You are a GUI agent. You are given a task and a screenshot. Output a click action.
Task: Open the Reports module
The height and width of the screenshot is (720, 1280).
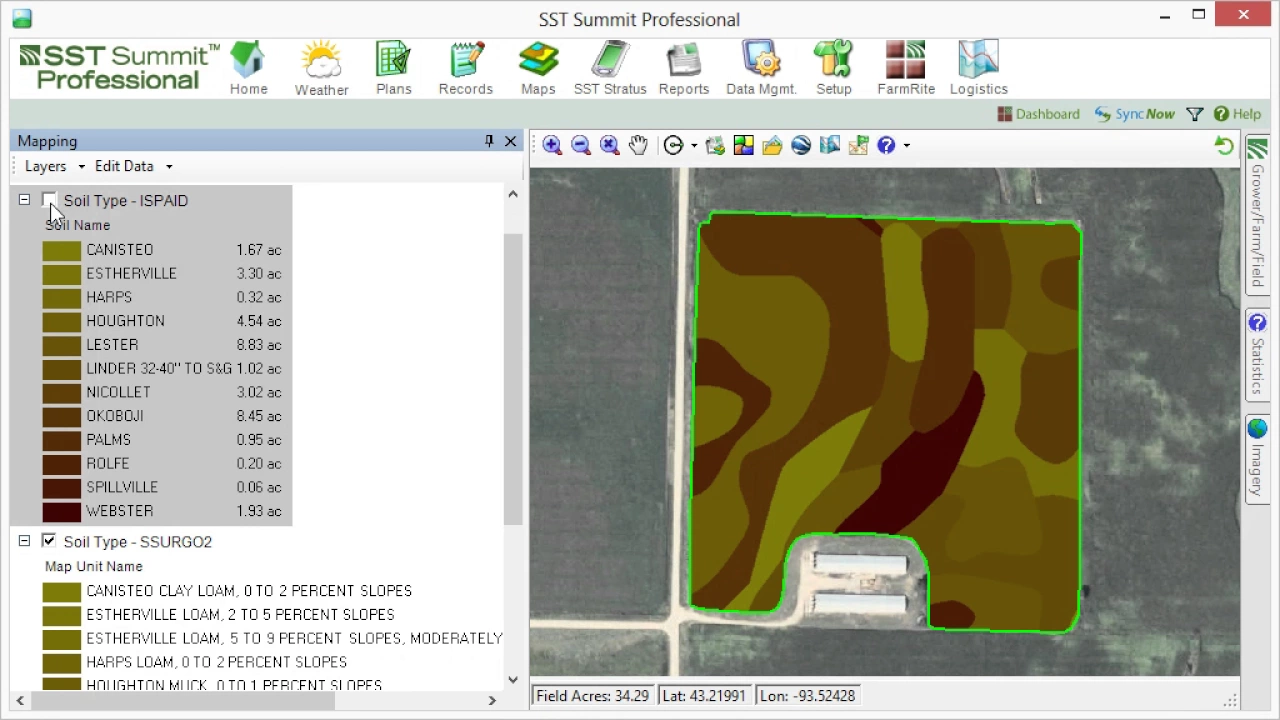[x=684, y=68]
